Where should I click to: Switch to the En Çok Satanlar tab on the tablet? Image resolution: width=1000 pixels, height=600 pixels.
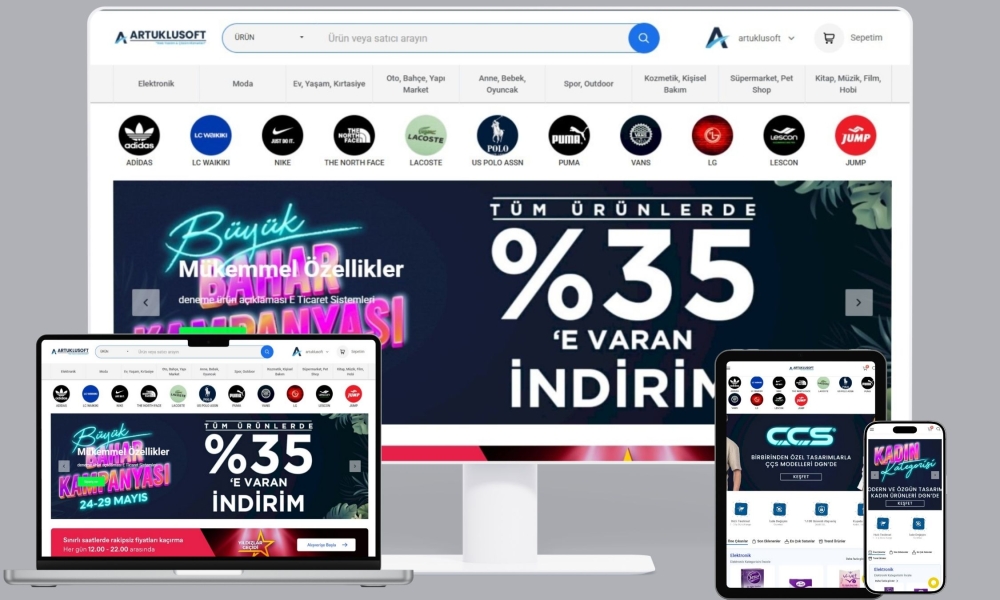[x=800, y=541]
